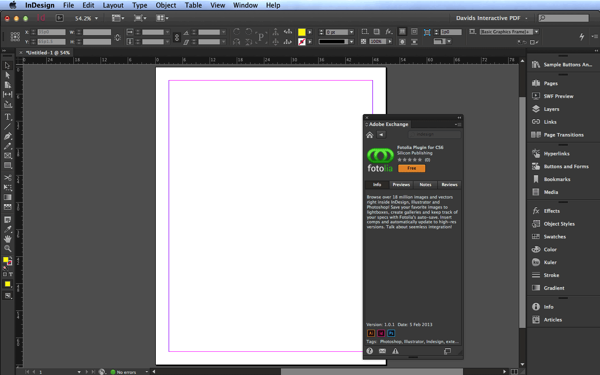Select the Eyedropper tool

(x=7, y=230)
